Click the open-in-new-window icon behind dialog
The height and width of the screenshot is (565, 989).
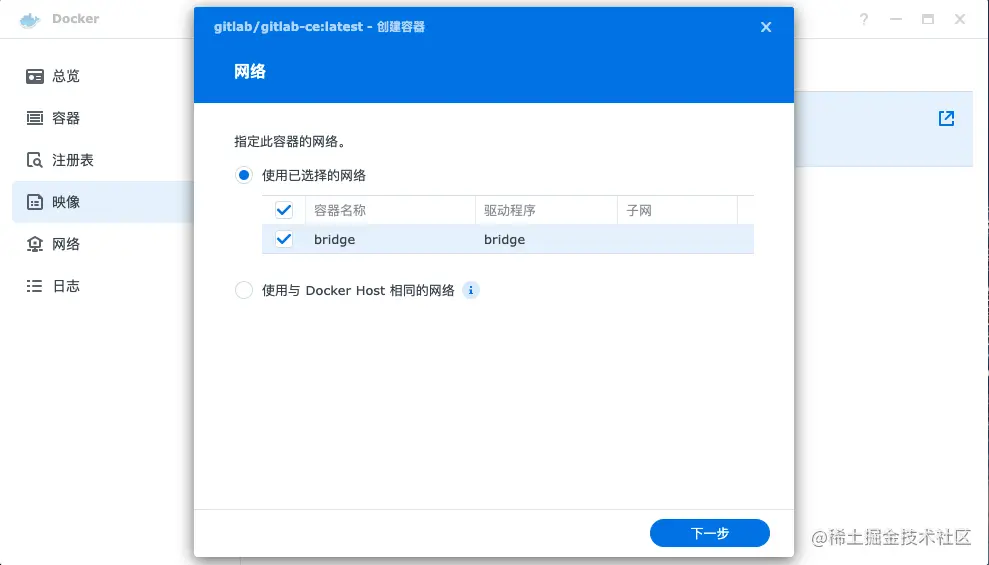946,118
